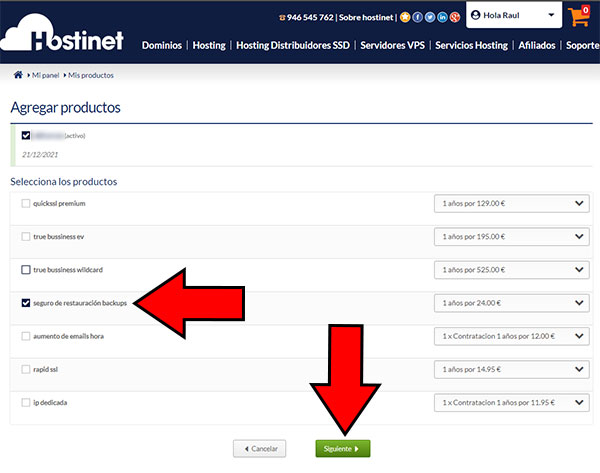Image resolution: width=600 pixels, height=473 pixels.
Task: Click the orange star icon
Action: [405, 17]
